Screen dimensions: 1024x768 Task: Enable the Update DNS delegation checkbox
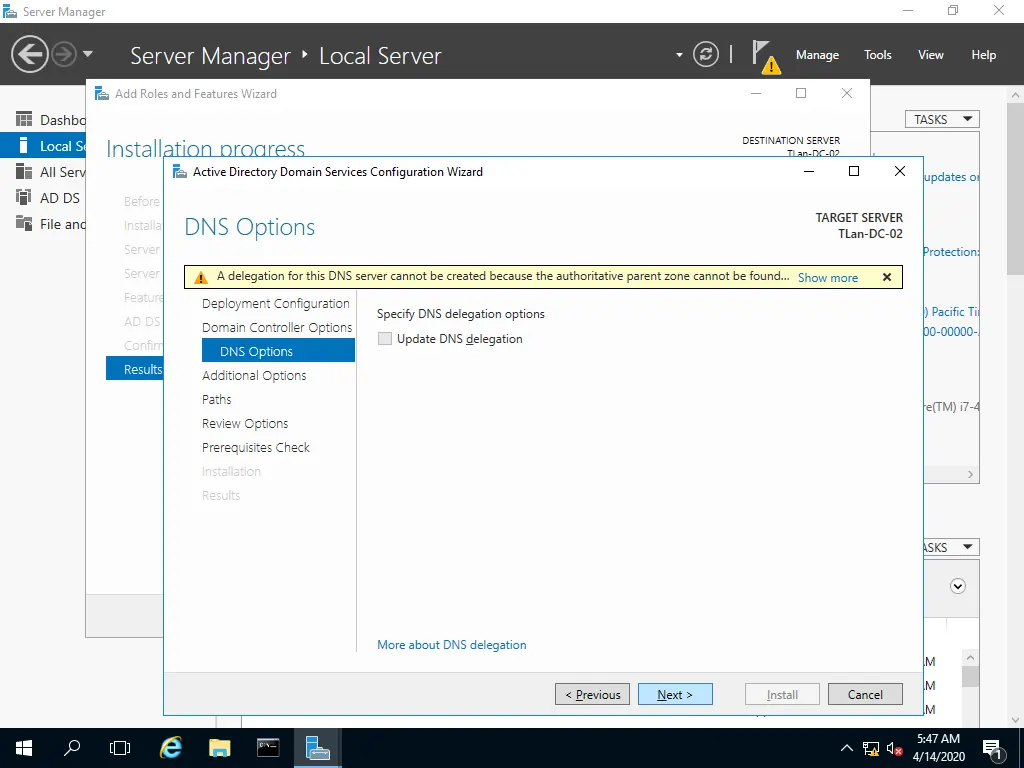click(x=385, y=338)
